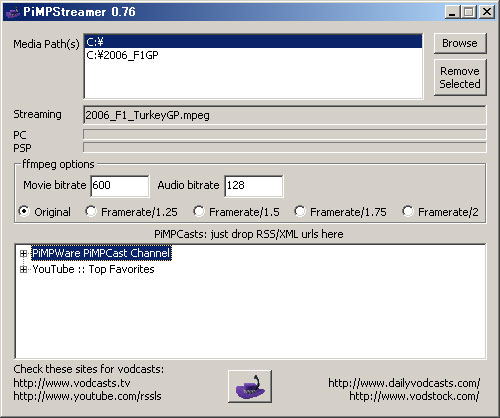The width and height of the screenshot is (500, 418).
Task: Click the PiMPStreamer title bar icon
Action: pos(13,12)
